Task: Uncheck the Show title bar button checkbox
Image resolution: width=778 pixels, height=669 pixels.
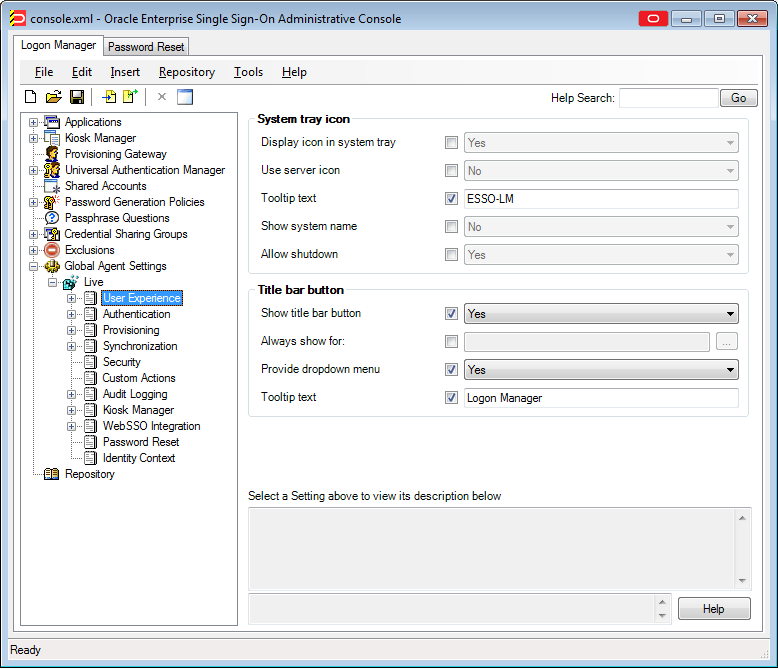Action: click(x=451, y=314)
